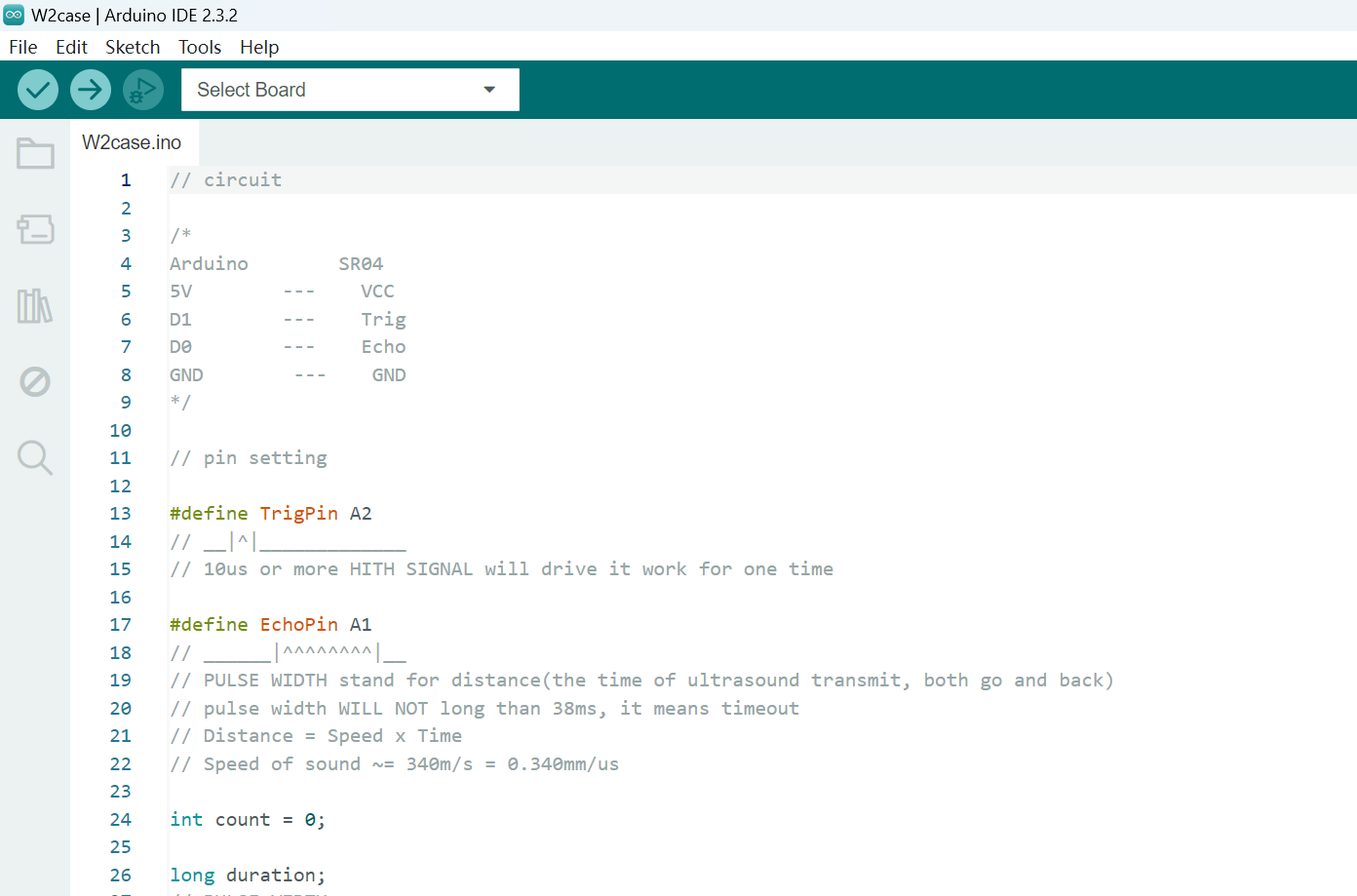The height and width of the screenshot is (896, 1357).
Task: Click the 'D1' pin text on line 6
Action: coord(180,319)
